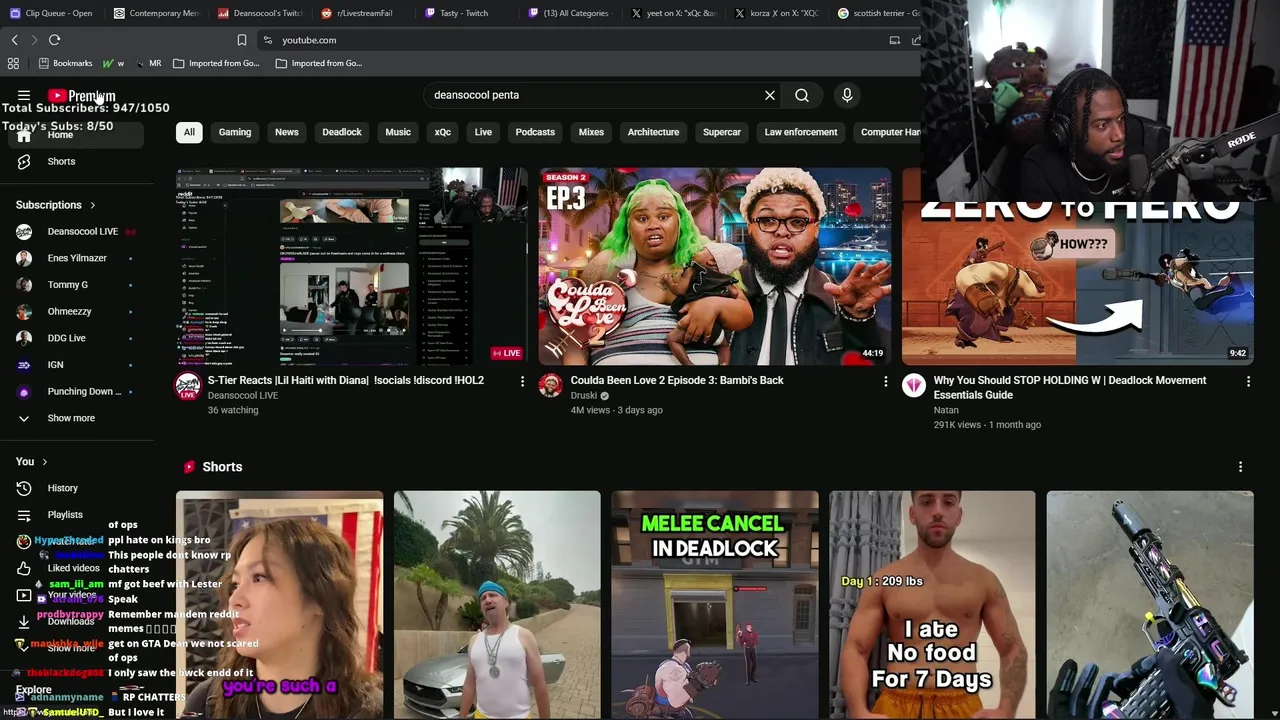
Task: Open the IGN subscription channel
Action: pos(76,365)
